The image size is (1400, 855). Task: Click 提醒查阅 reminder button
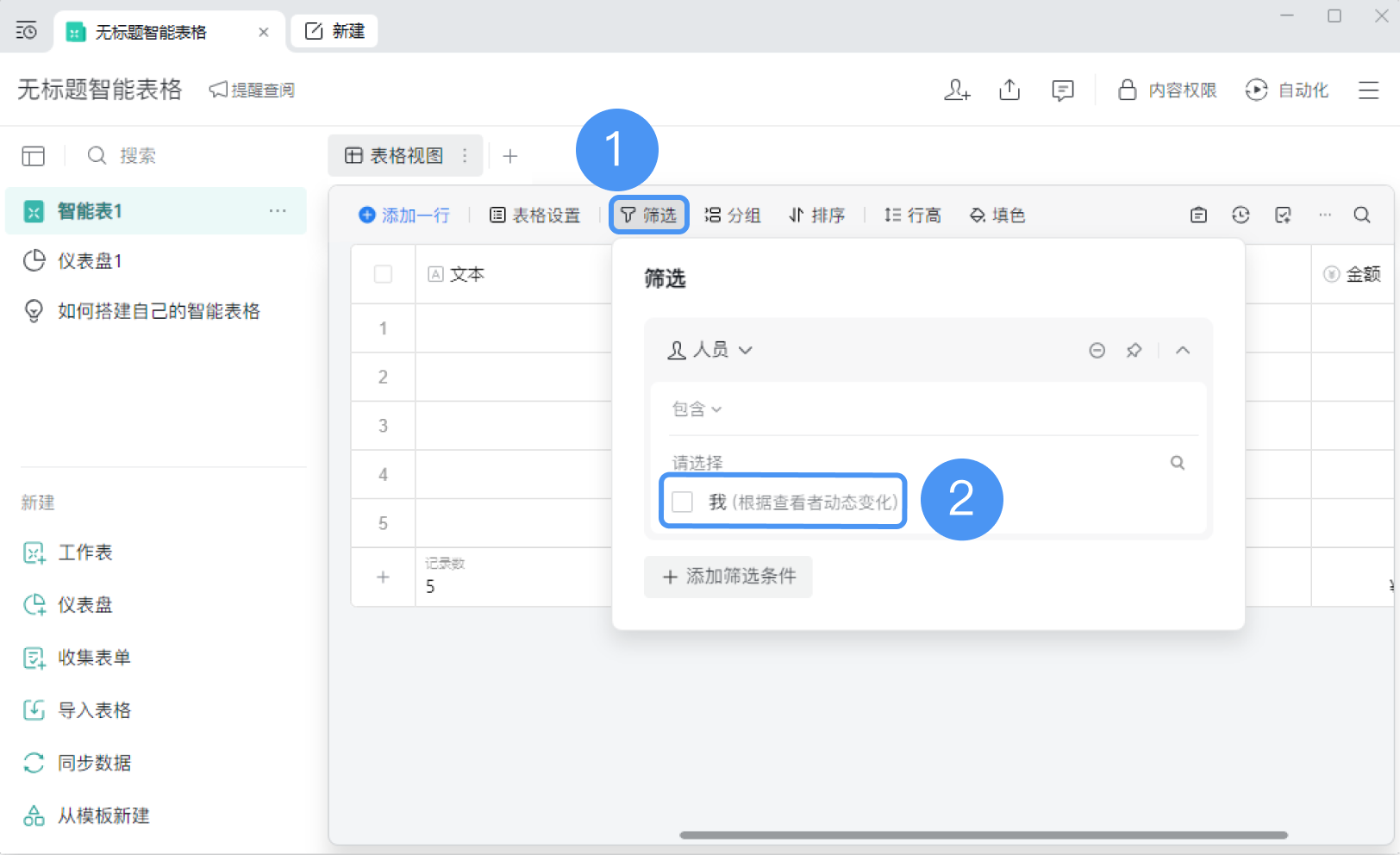point(252,90)
